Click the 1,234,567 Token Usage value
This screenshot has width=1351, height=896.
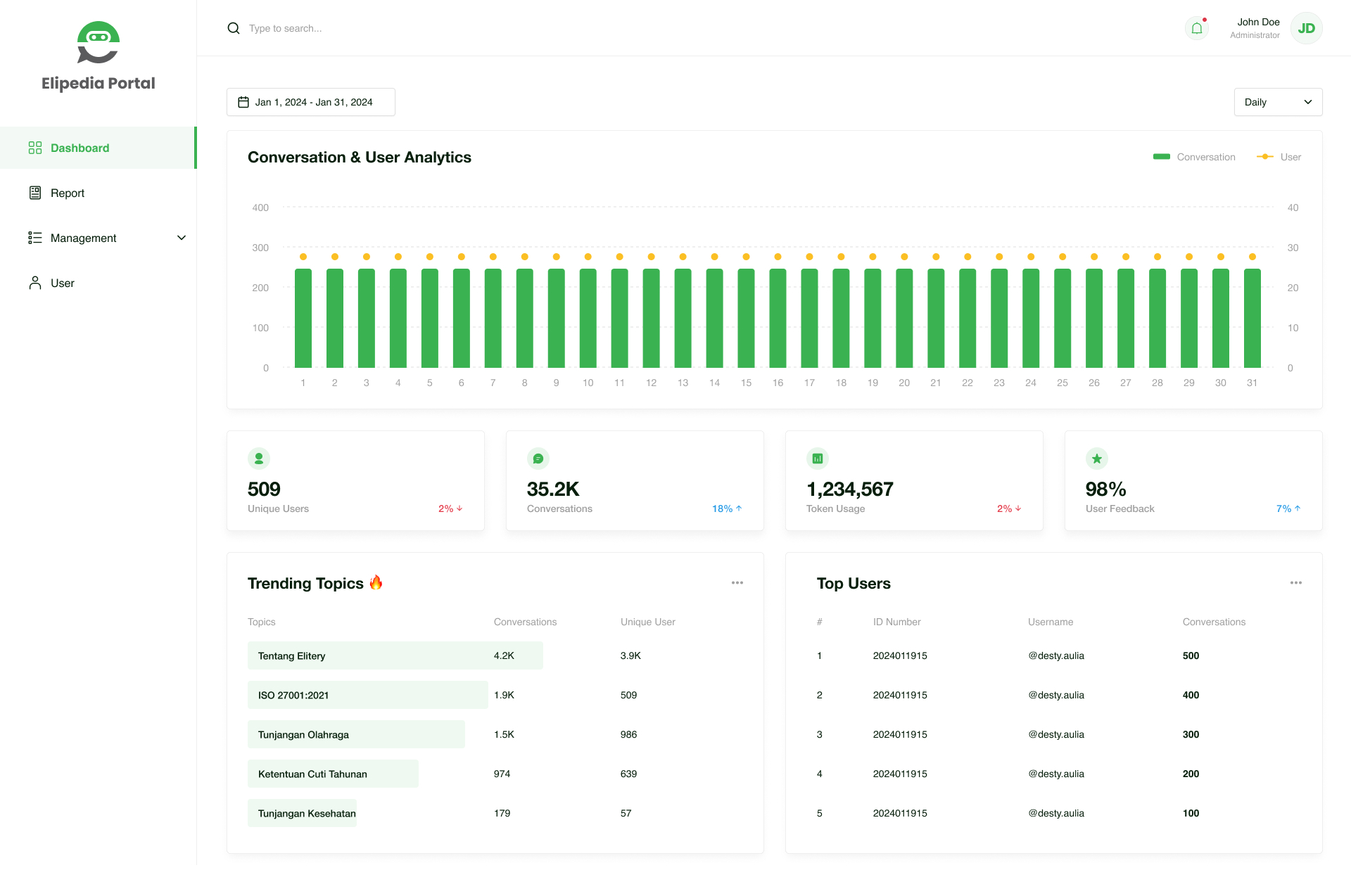coord(850,489)
